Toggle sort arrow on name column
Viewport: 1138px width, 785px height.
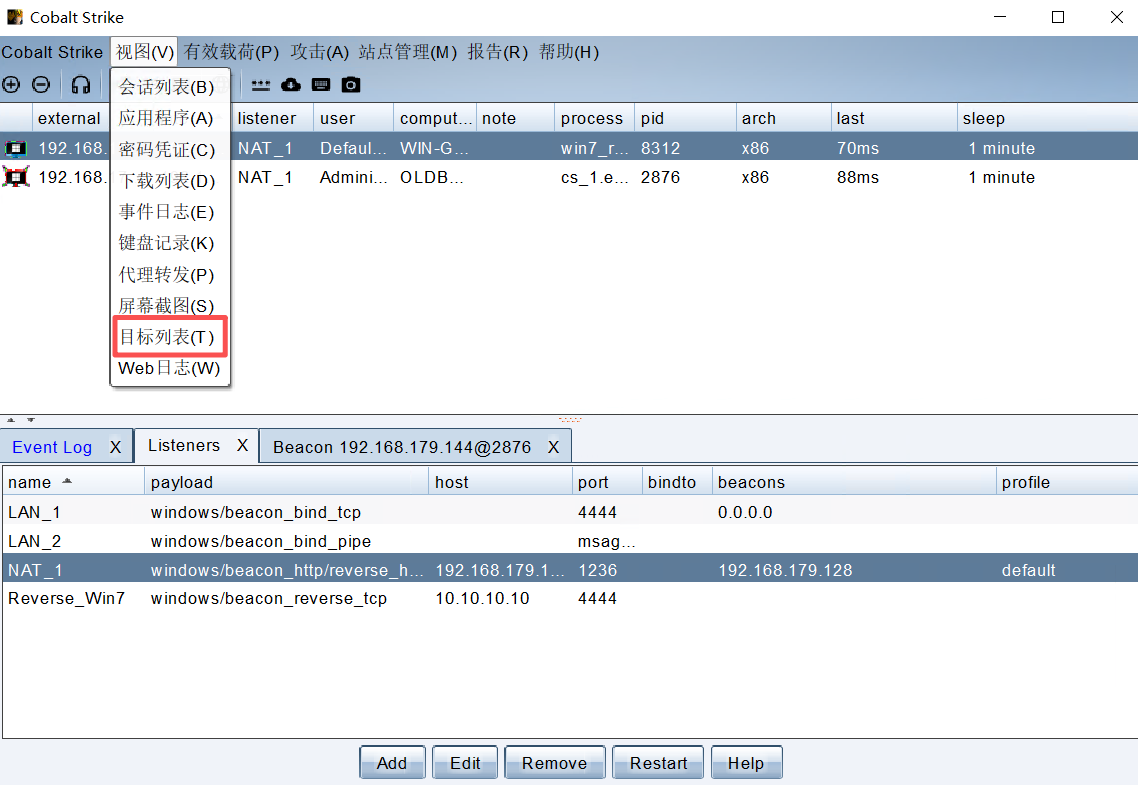pyautogui.click(x=67, y=481)
